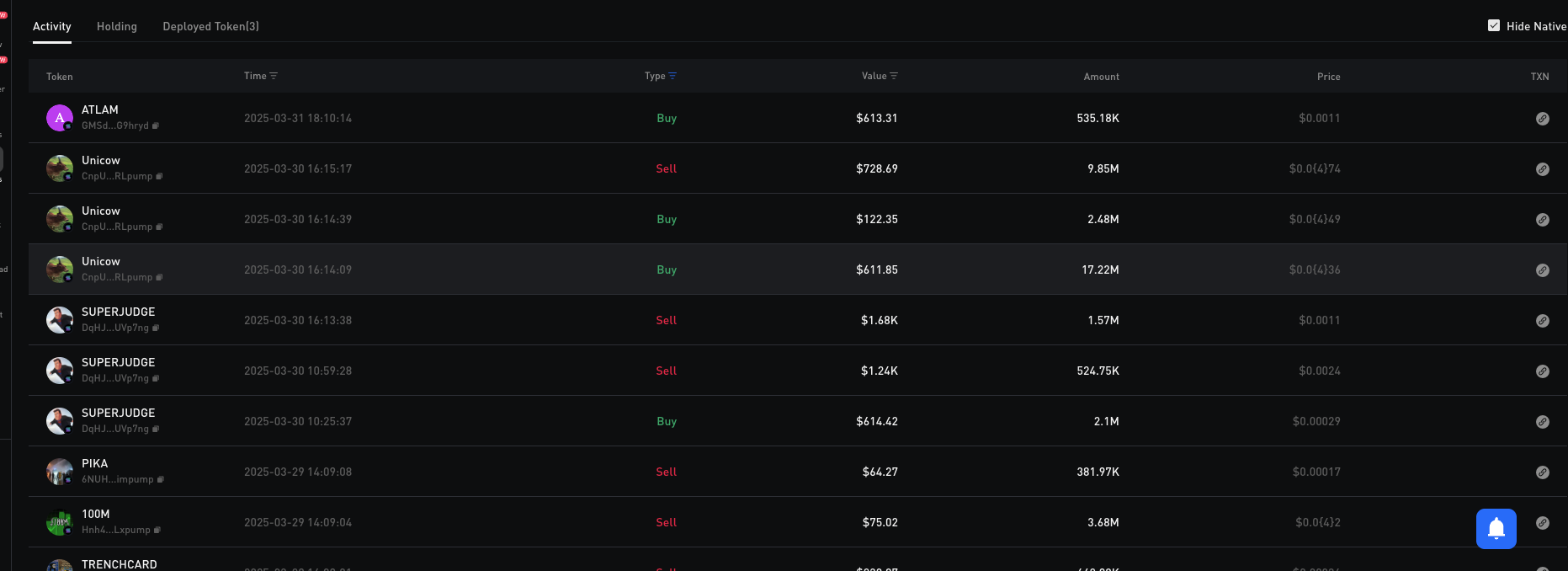Viewport: 1568px width, 571px height.
Task: Copy the ATLAM token address
Action: click(x=156, y=126)
